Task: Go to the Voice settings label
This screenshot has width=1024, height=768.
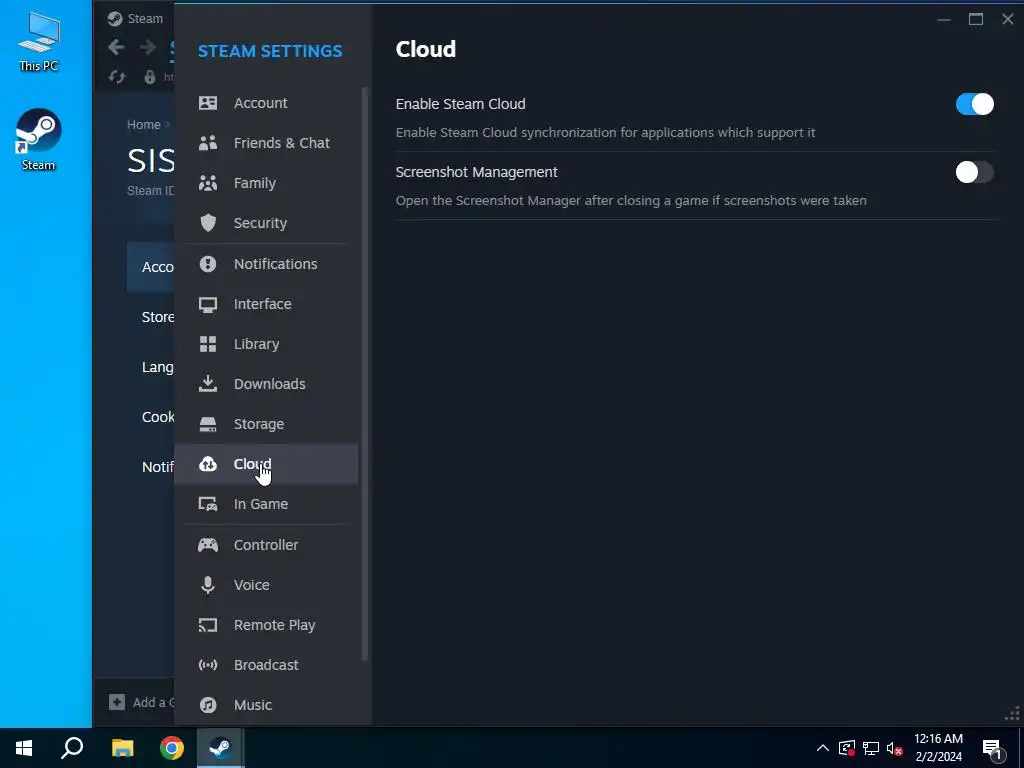Action: coord(251,585)
